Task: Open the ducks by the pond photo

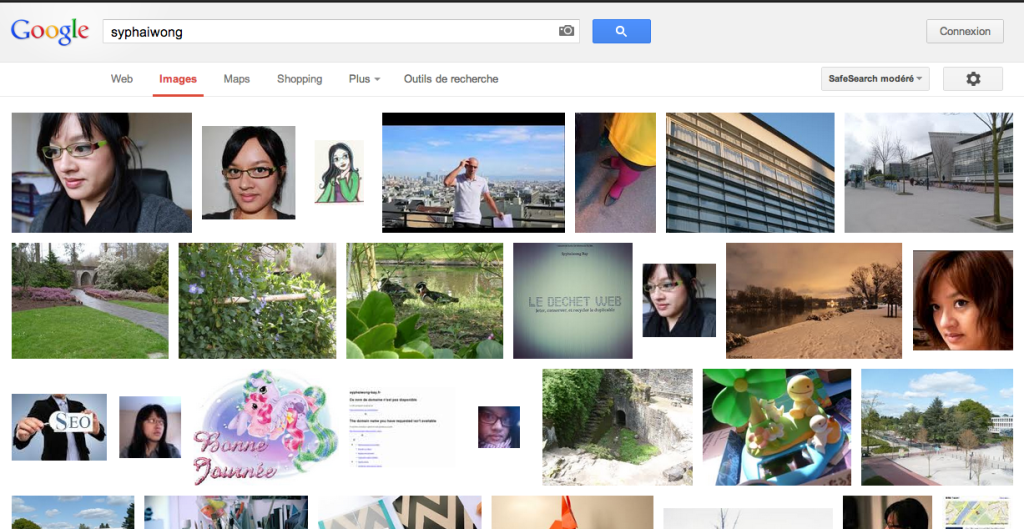Action: [x=424, y=300]
